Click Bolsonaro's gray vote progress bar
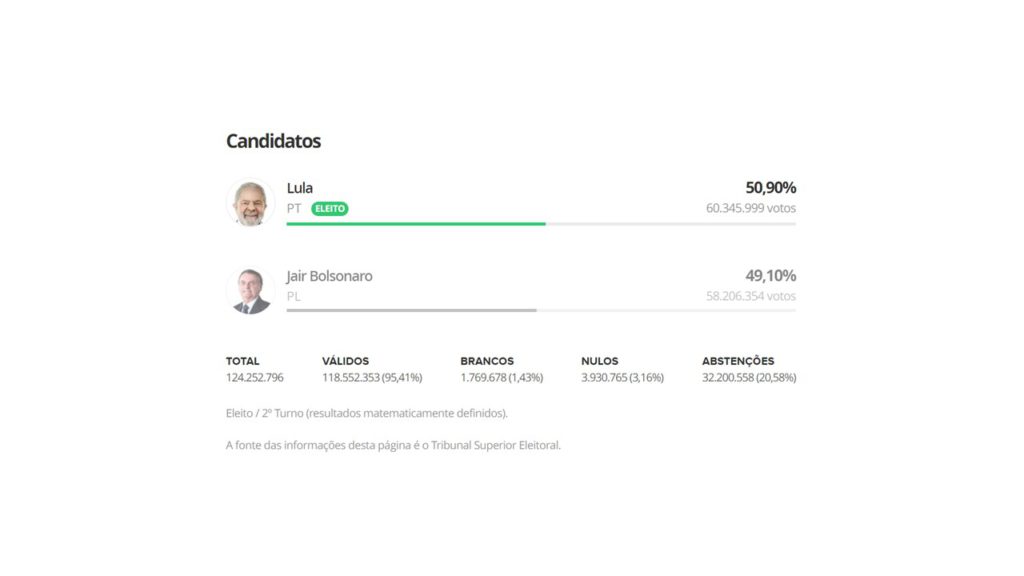 click(x=411, y=311)
